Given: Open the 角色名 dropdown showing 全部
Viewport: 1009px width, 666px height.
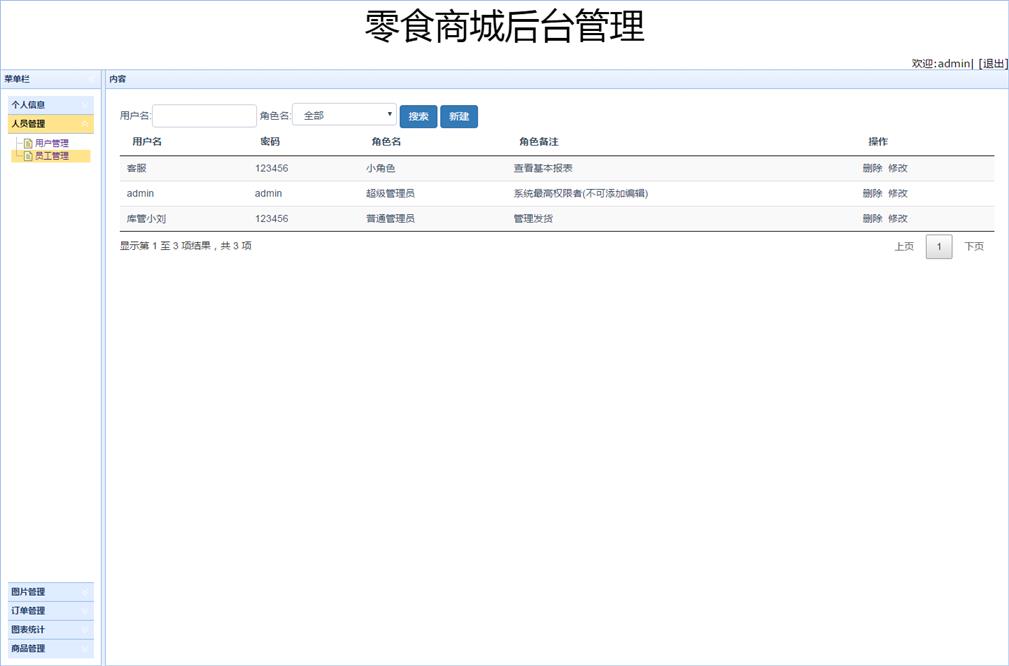Looking at the screenshot, I should click(344, 116).
